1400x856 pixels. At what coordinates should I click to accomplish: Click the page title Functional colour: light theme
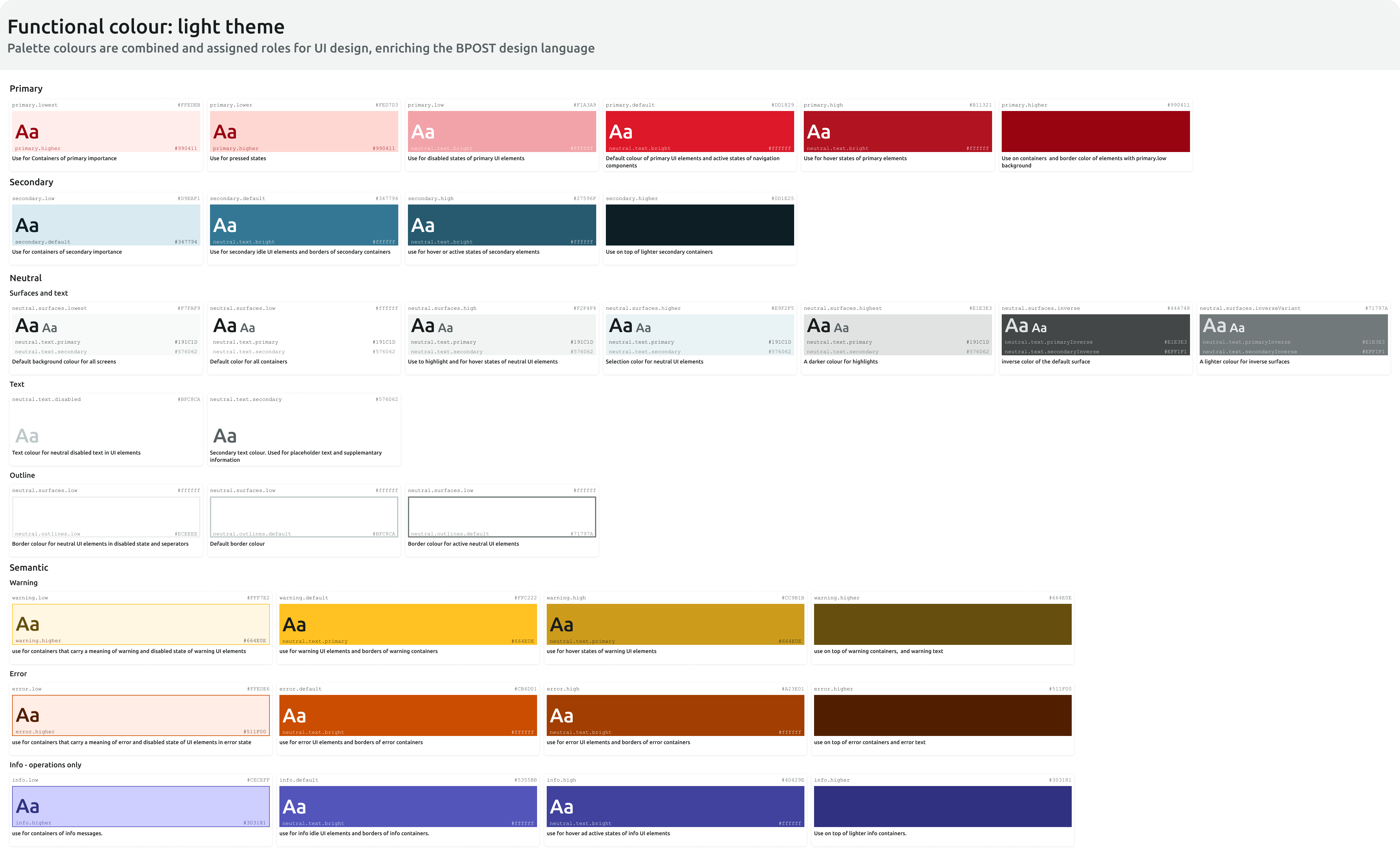[x=146, y=26]
